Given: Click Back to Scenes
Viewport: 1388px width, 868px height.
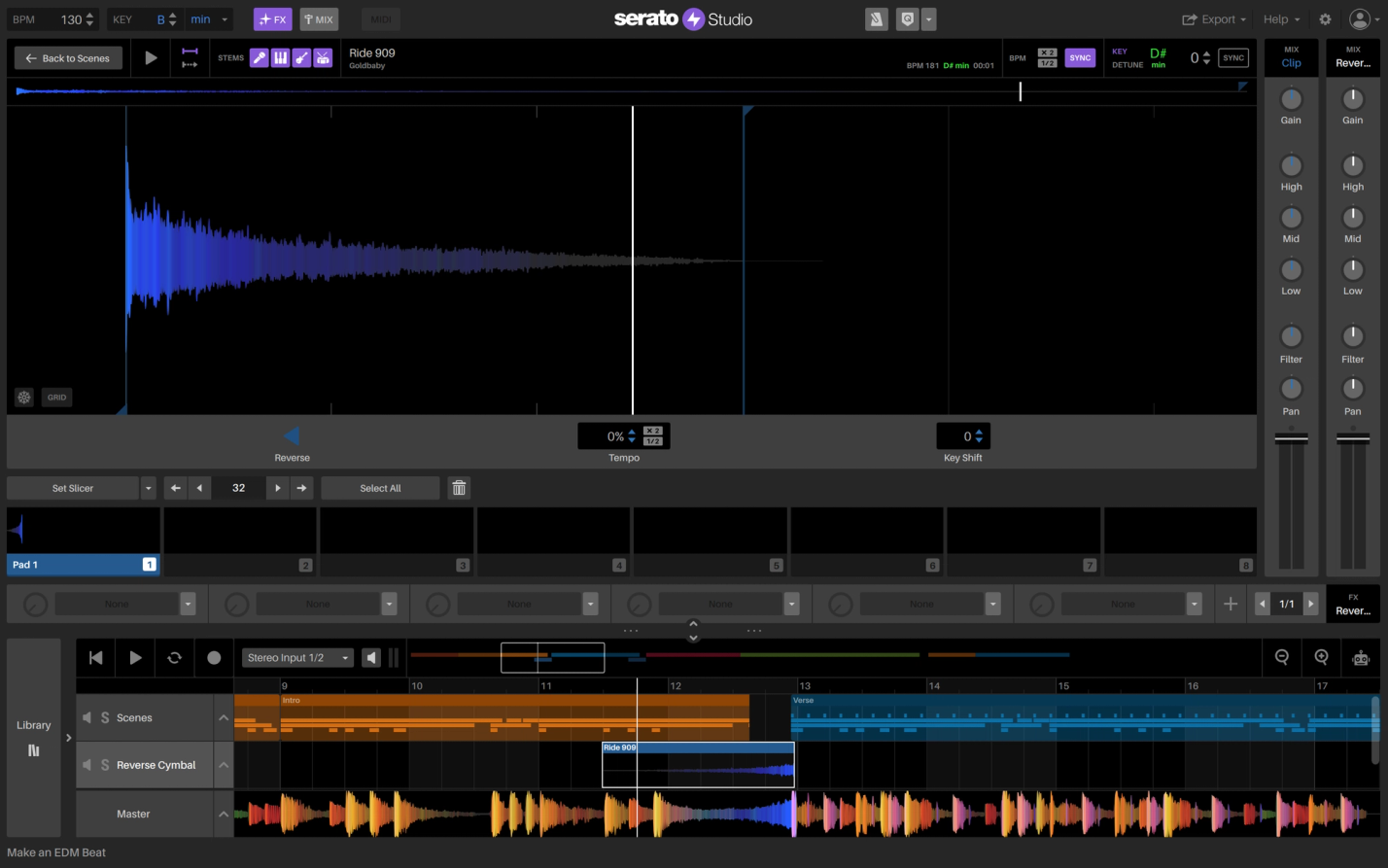Looking at the screenshot, I should (x=67, y=57).
